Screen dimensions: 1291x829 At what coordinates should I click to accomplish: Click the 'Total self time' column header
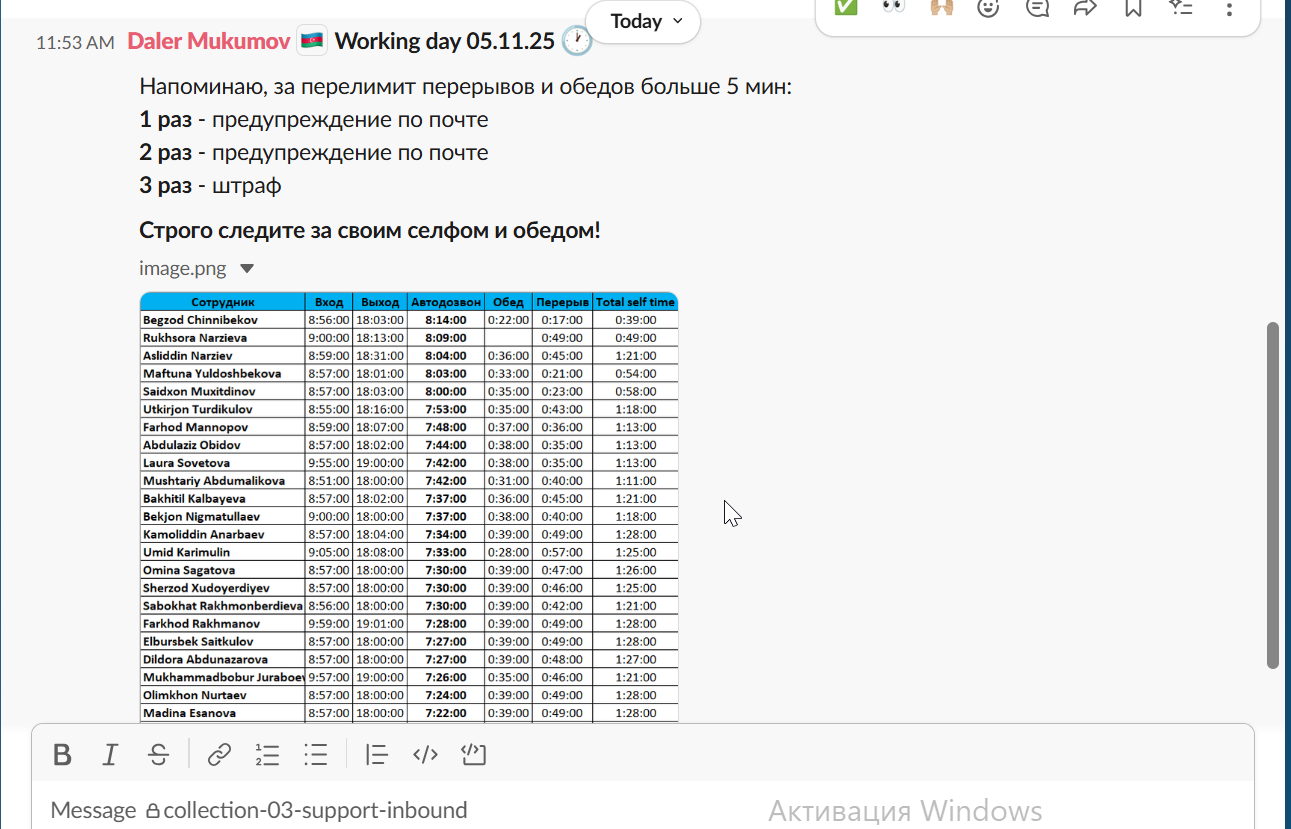635,302
